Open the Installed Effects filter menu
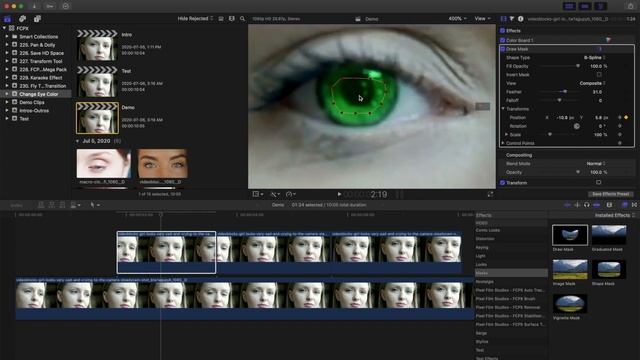This screenshot has width=640, height=360. coord(615,215)
